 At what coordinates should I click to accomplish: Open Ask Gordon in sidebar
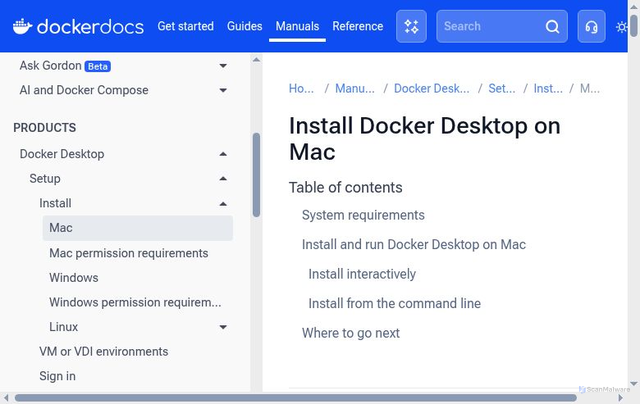[51, 65]
